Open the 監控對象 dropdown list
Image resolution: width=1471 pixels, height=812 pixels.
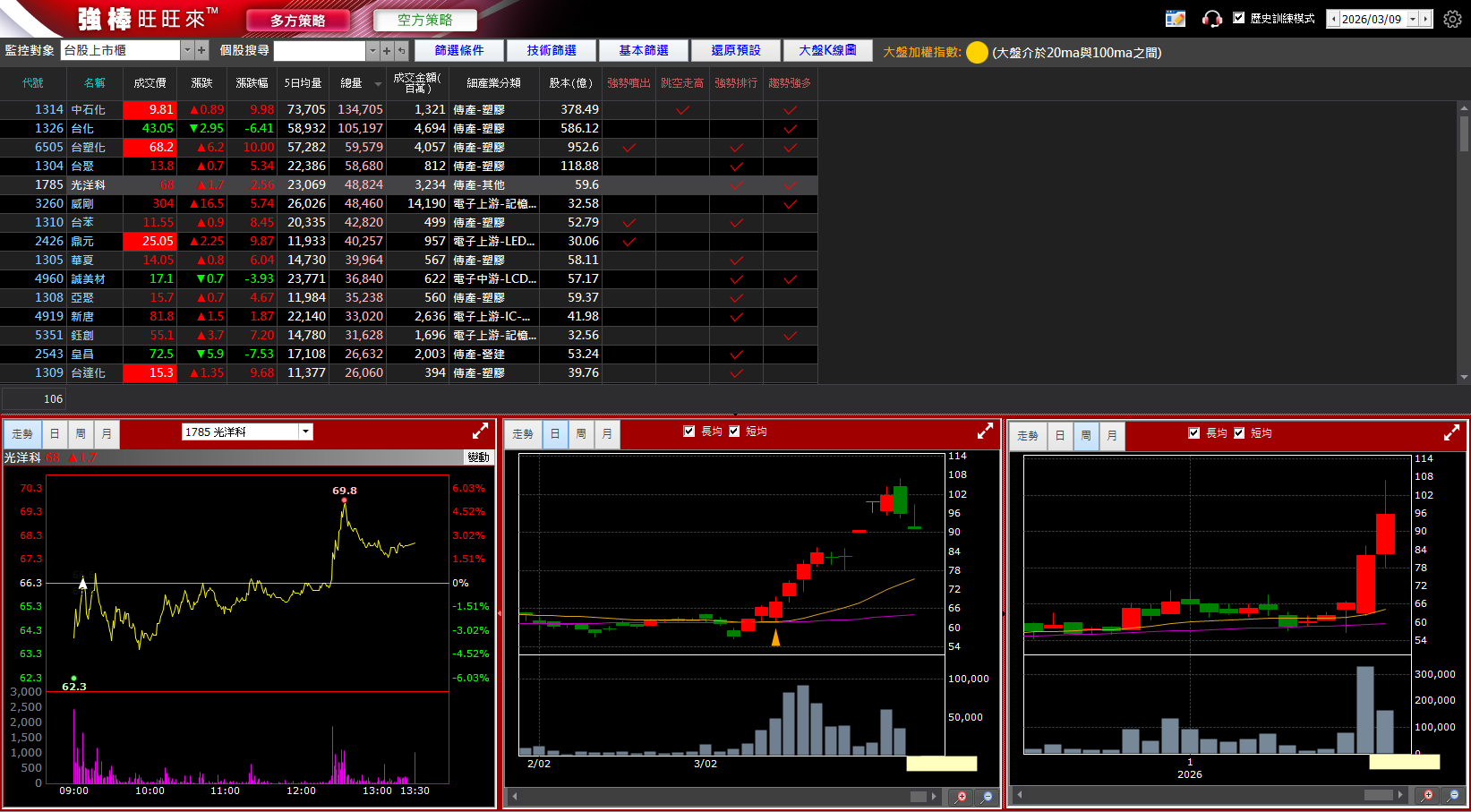coord(187,51)
